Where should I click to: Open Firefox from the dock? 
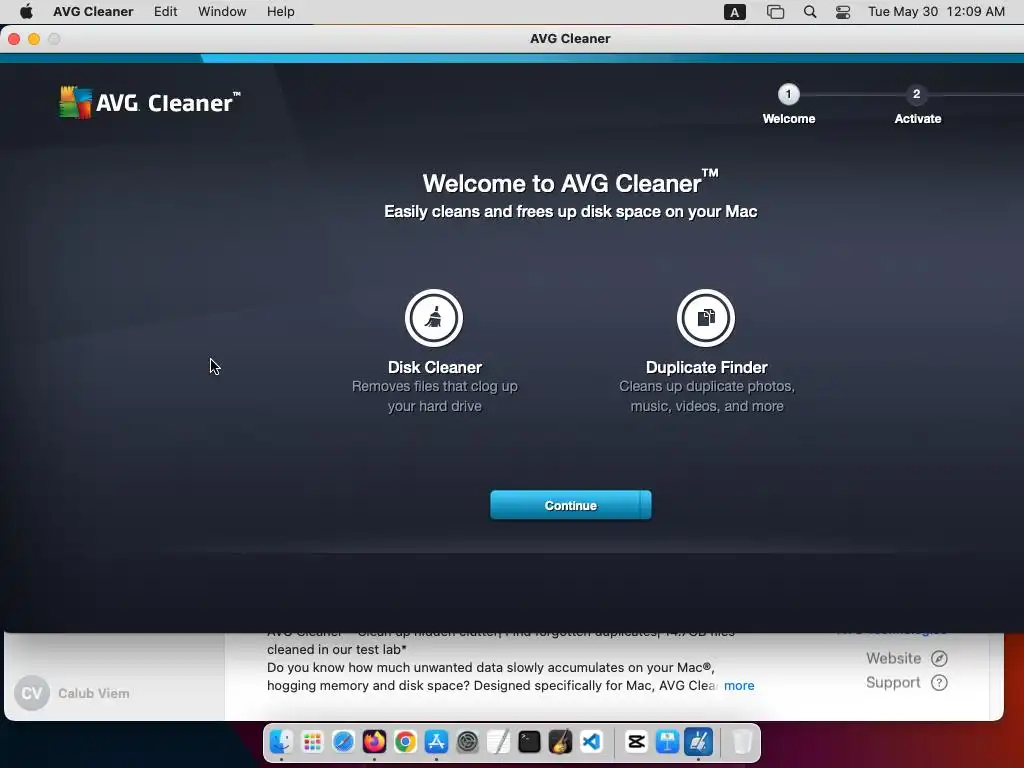pos(374,742)
